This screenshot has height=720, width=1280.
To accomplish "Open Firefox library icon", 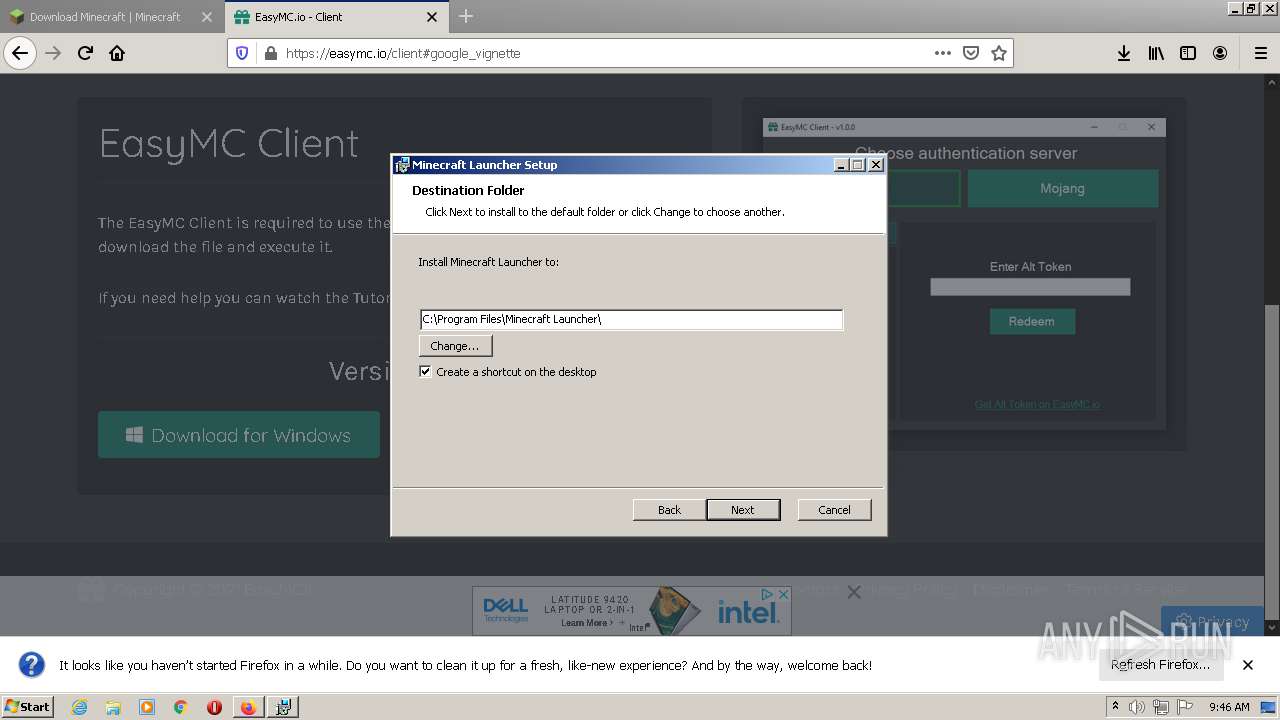I will click(x=1156, y=53).
